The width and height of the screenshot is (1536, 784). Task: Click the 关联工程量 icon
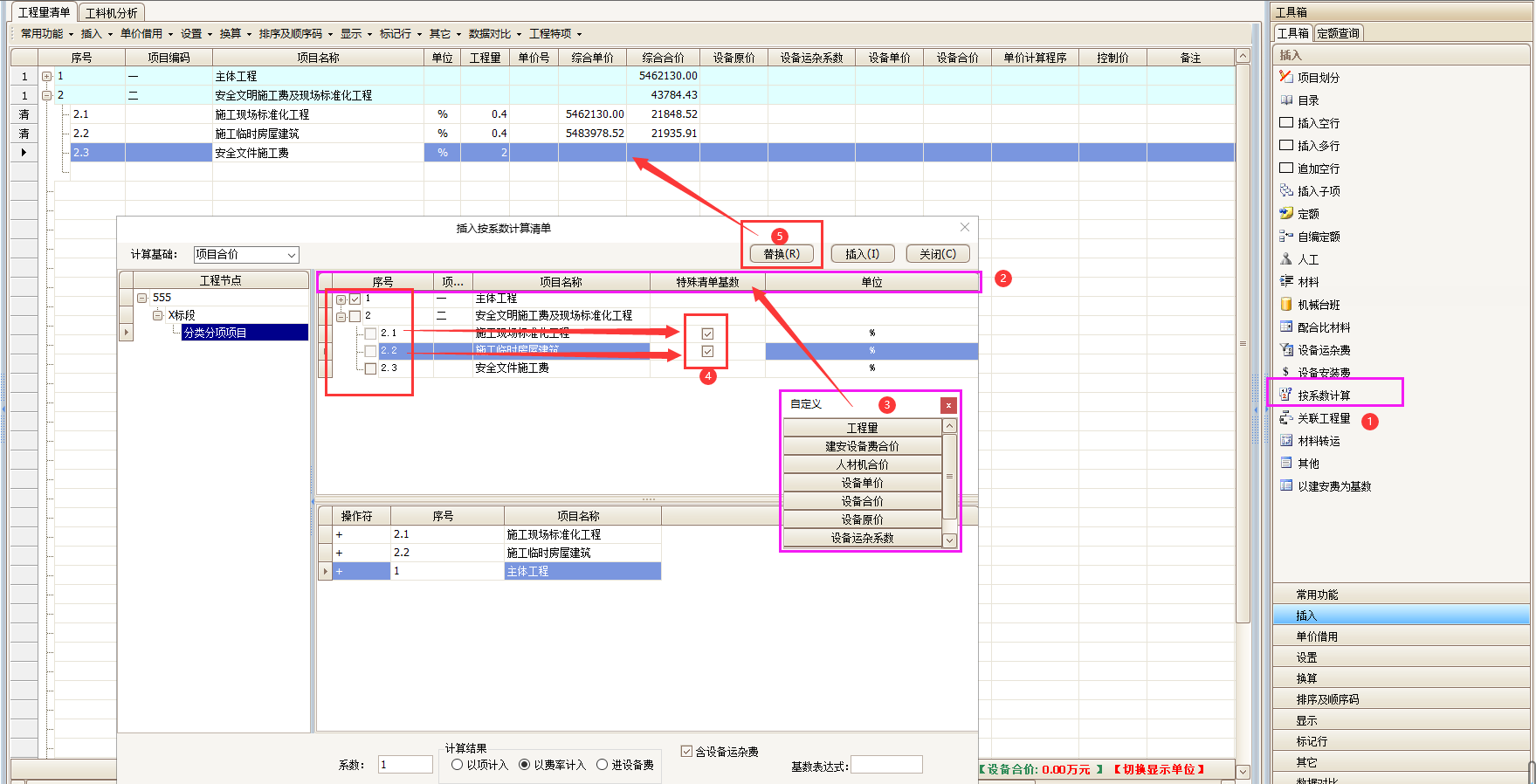click(x=1285, y=418)
